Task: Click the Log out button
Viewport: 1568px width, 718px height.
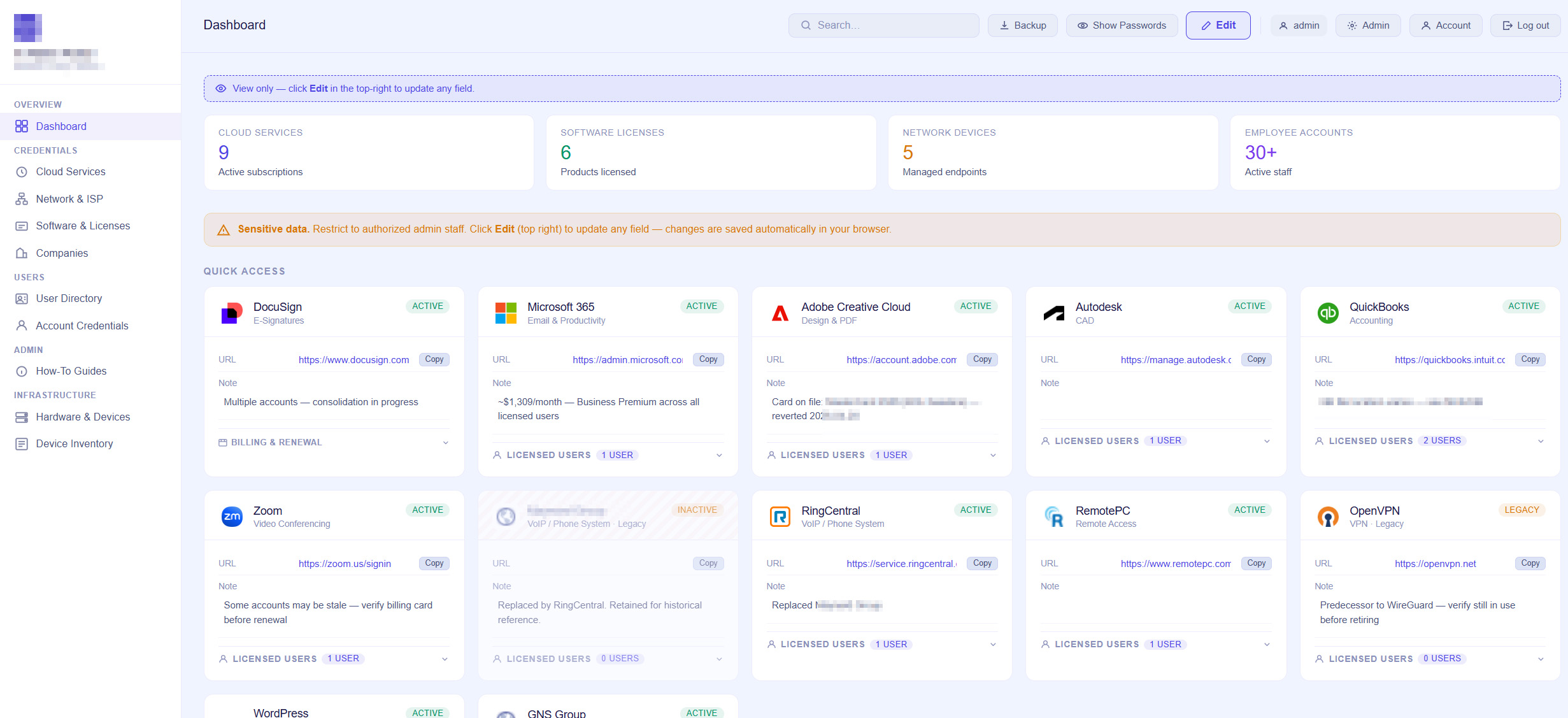Action: coord(1525,25)
